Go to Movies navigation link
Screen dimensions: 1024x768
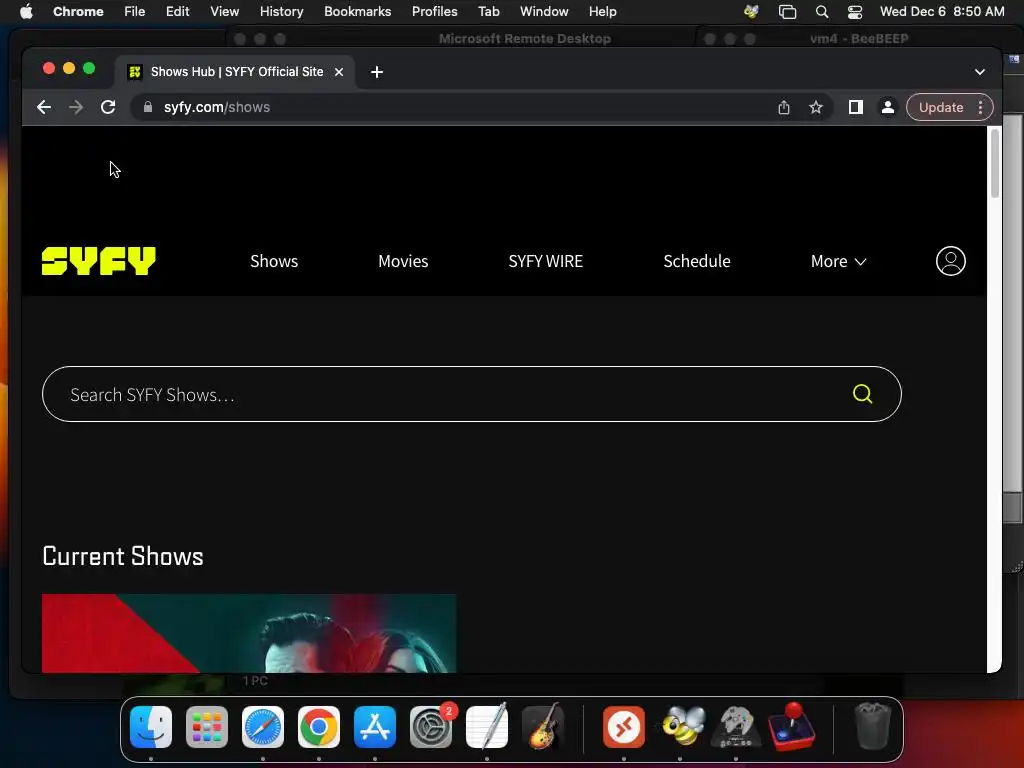coord(403,261)
